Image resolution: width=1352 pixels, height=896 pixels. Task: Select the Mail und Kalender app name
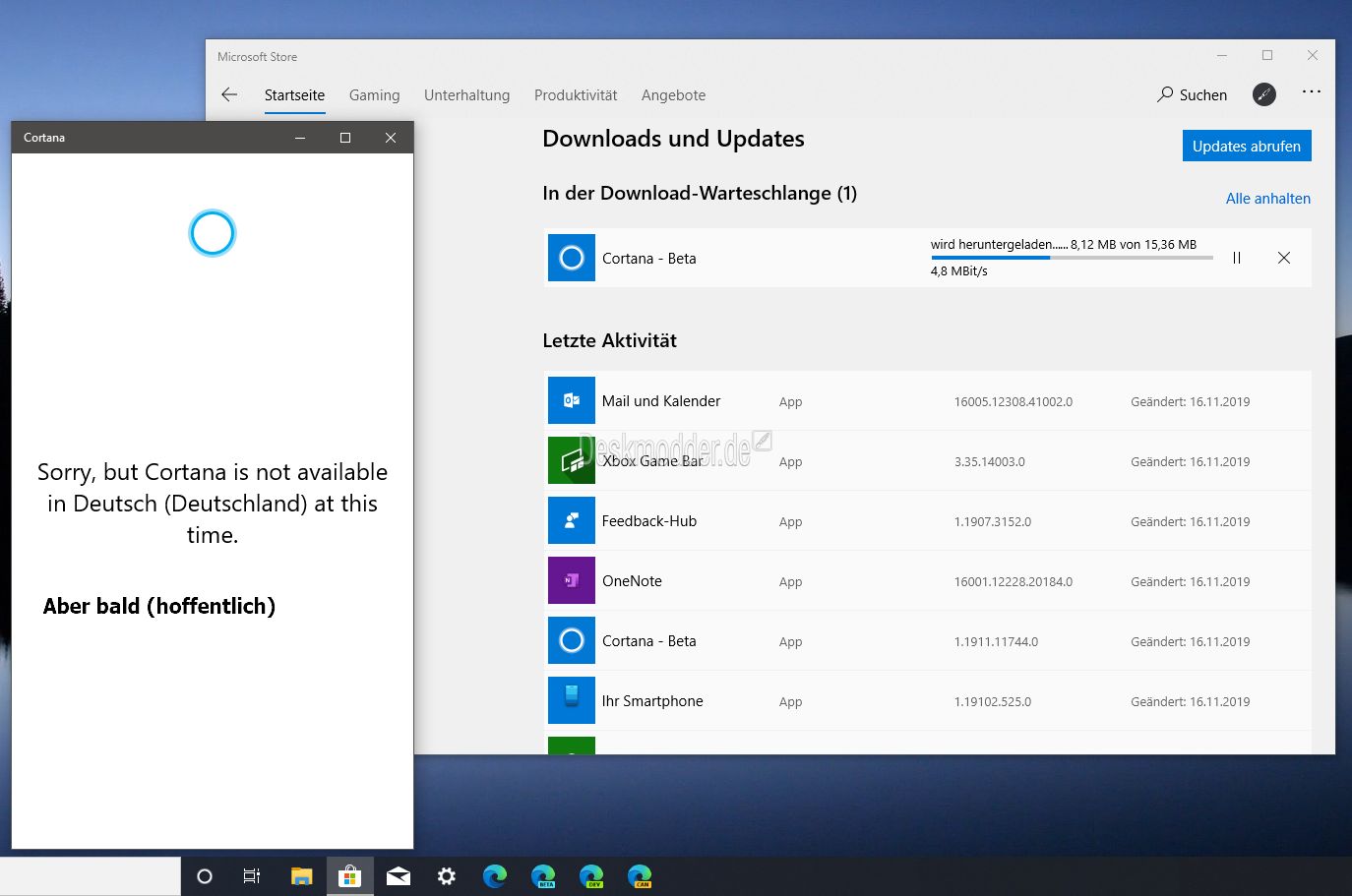[x=661, y=401]
